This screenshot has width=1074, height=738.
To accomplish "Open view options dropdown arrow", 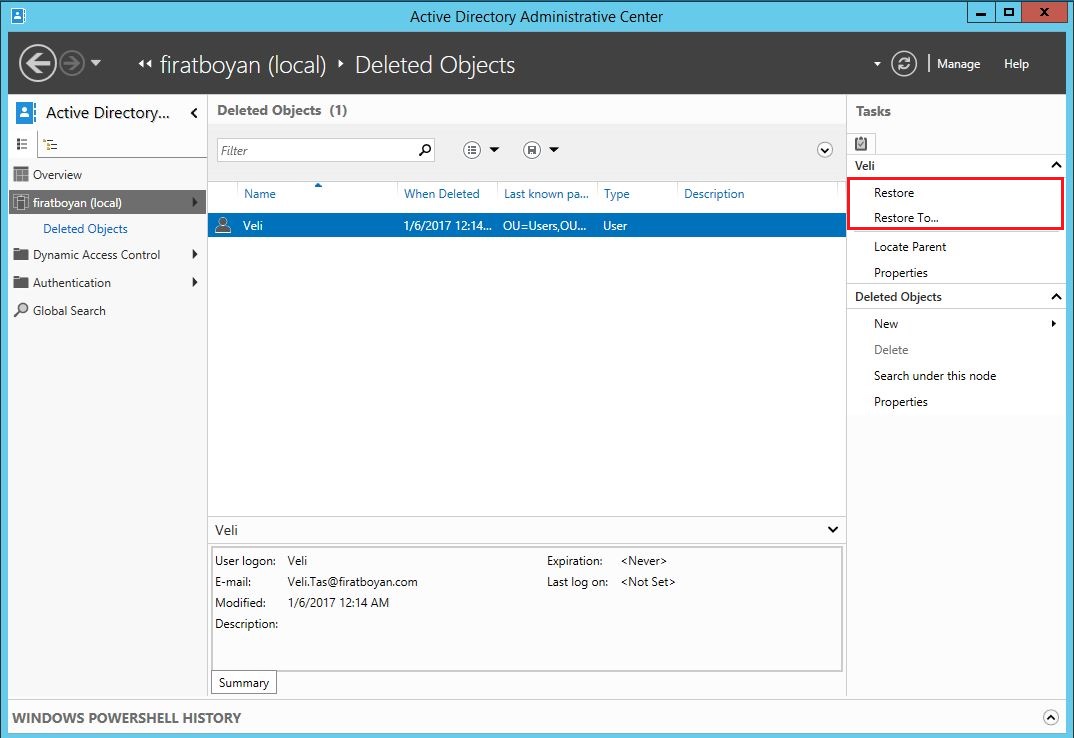I will (494, 150).
